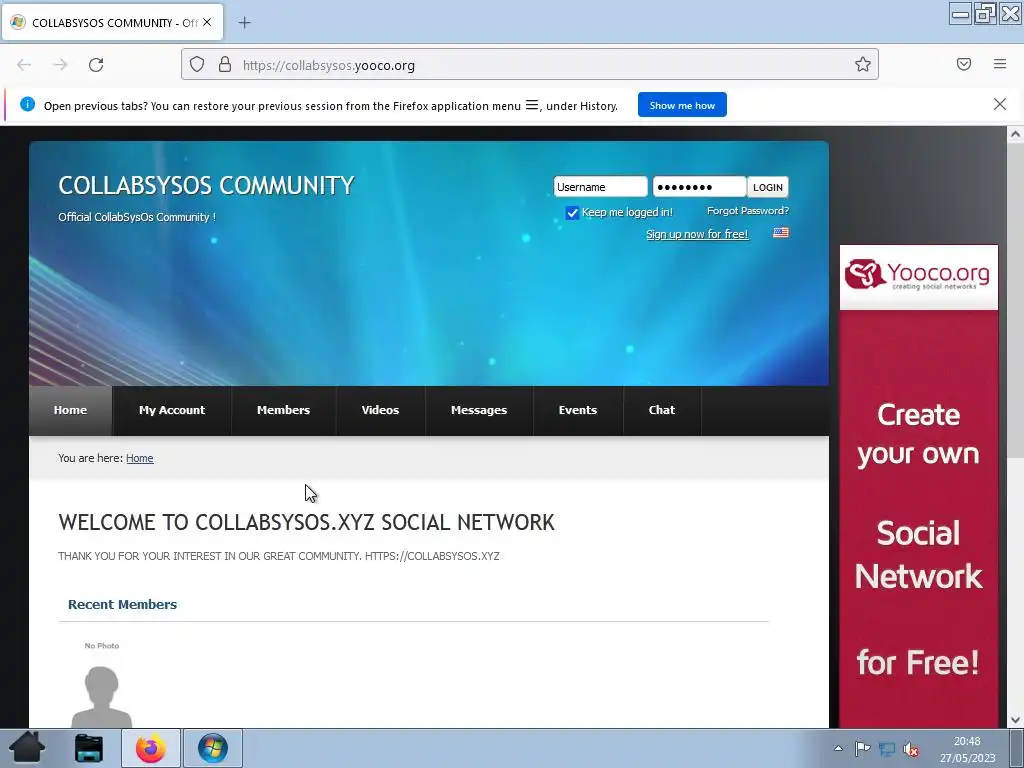
Task: Click Show me how button
Action: coord(682,105)
